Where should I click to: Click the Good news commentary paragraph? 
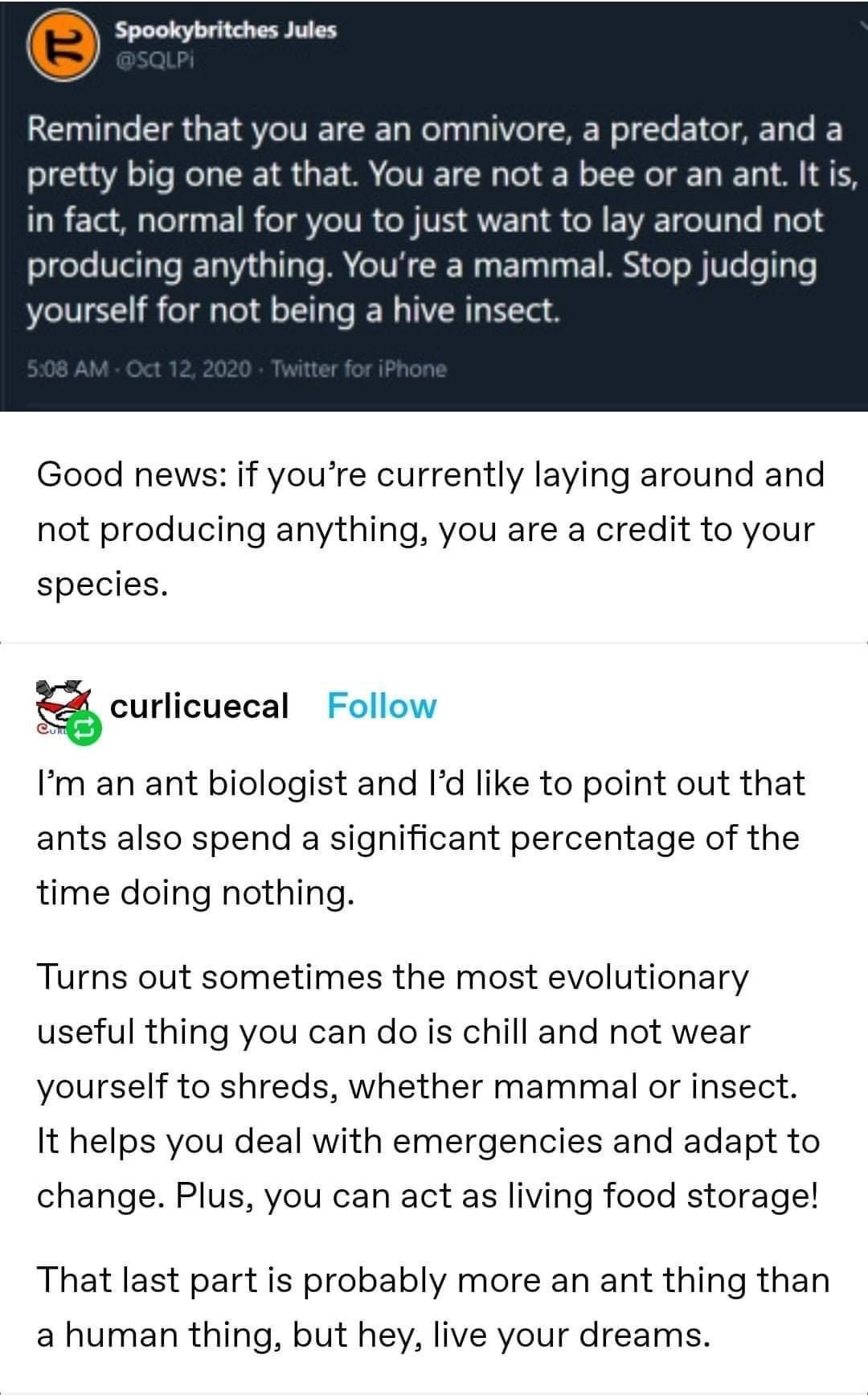(430, 529)
